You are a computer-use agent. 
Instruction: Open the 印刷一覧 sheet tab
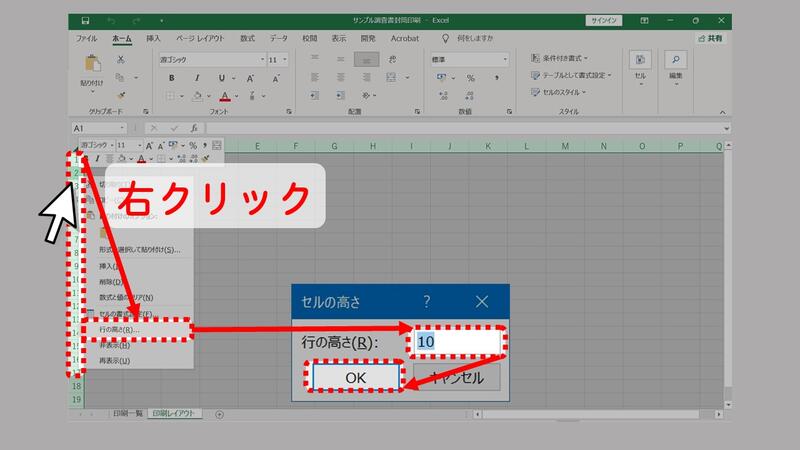click(128, 414)
